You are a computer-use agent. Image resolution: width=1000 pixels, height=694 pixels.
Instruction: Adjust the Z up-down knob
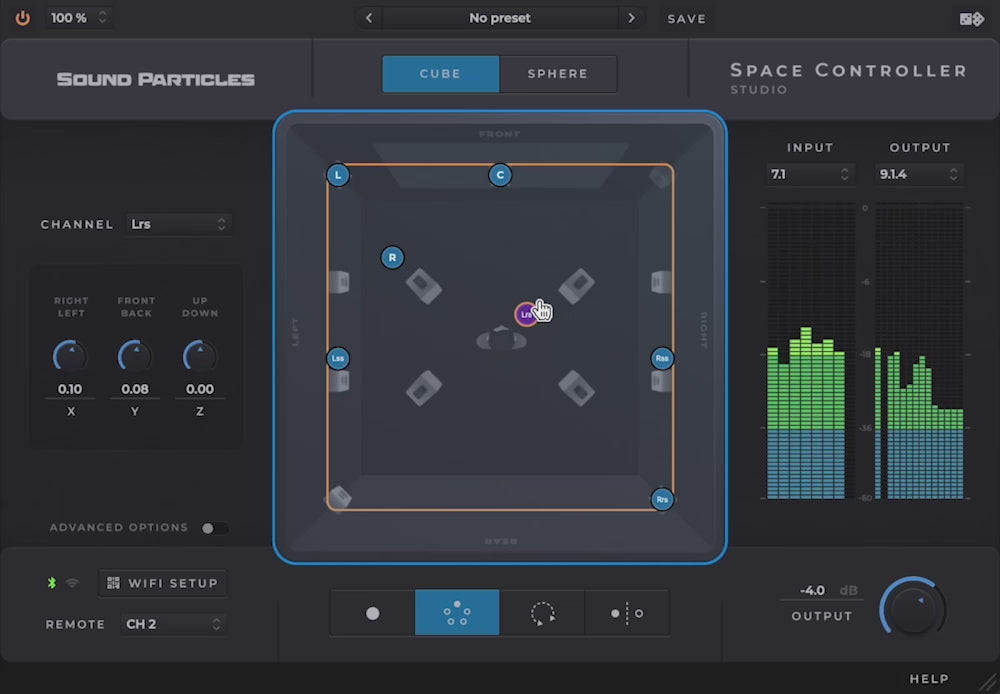pyautogui.click(x=200, y=356)
